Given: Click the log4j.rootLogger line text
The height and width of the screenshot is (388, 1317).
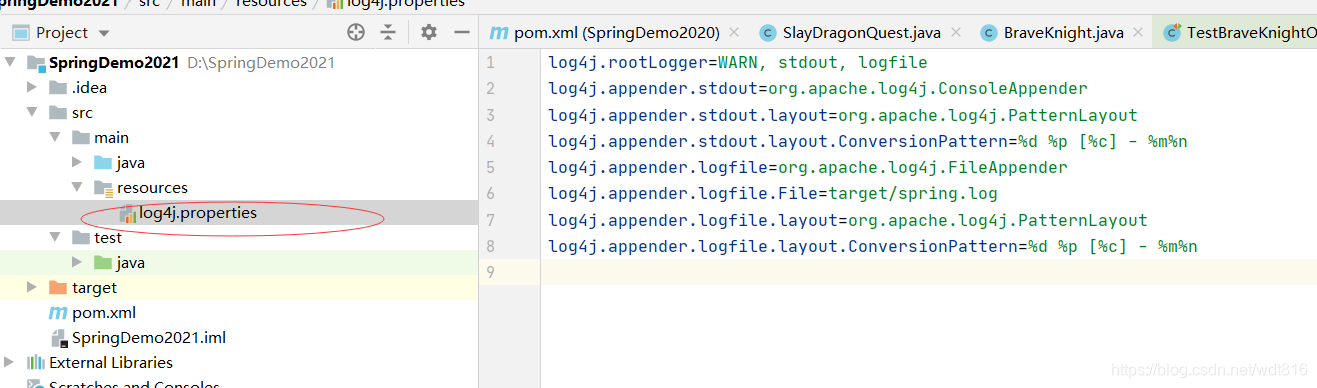Looking at the screenshot, I should coord(737,62).
